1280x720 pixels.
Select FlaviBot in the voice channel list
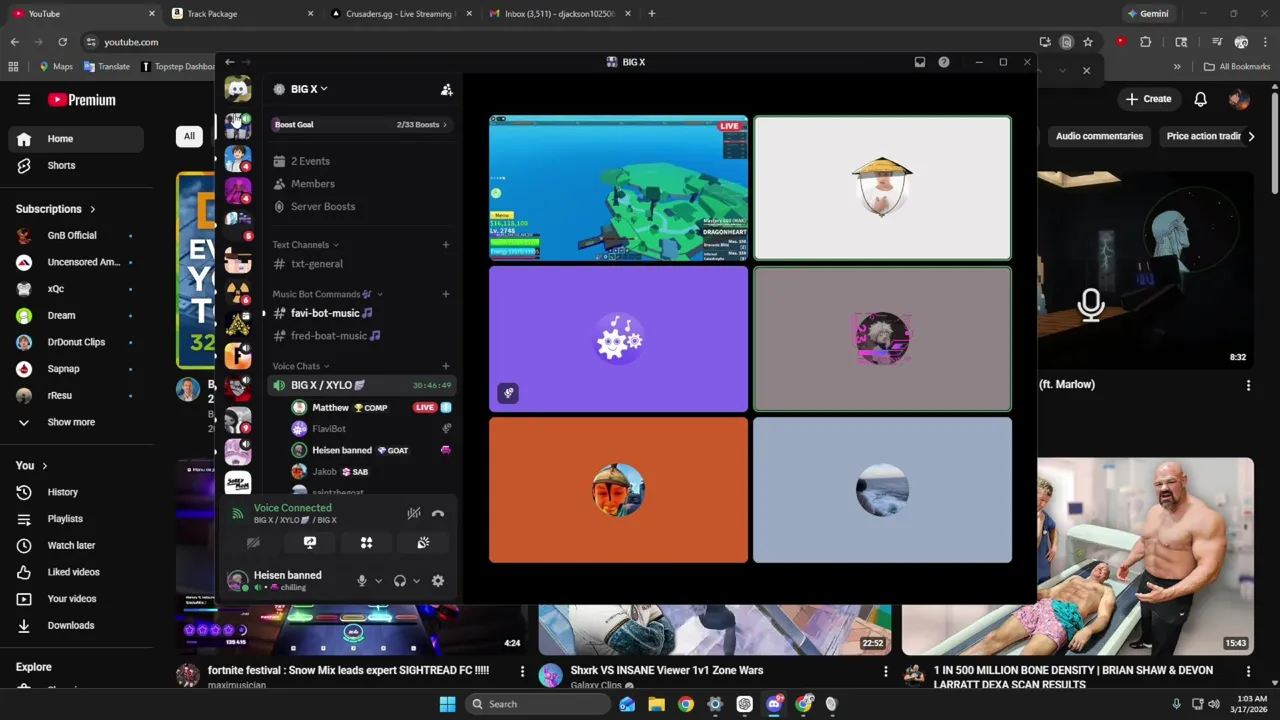[370, 429]
